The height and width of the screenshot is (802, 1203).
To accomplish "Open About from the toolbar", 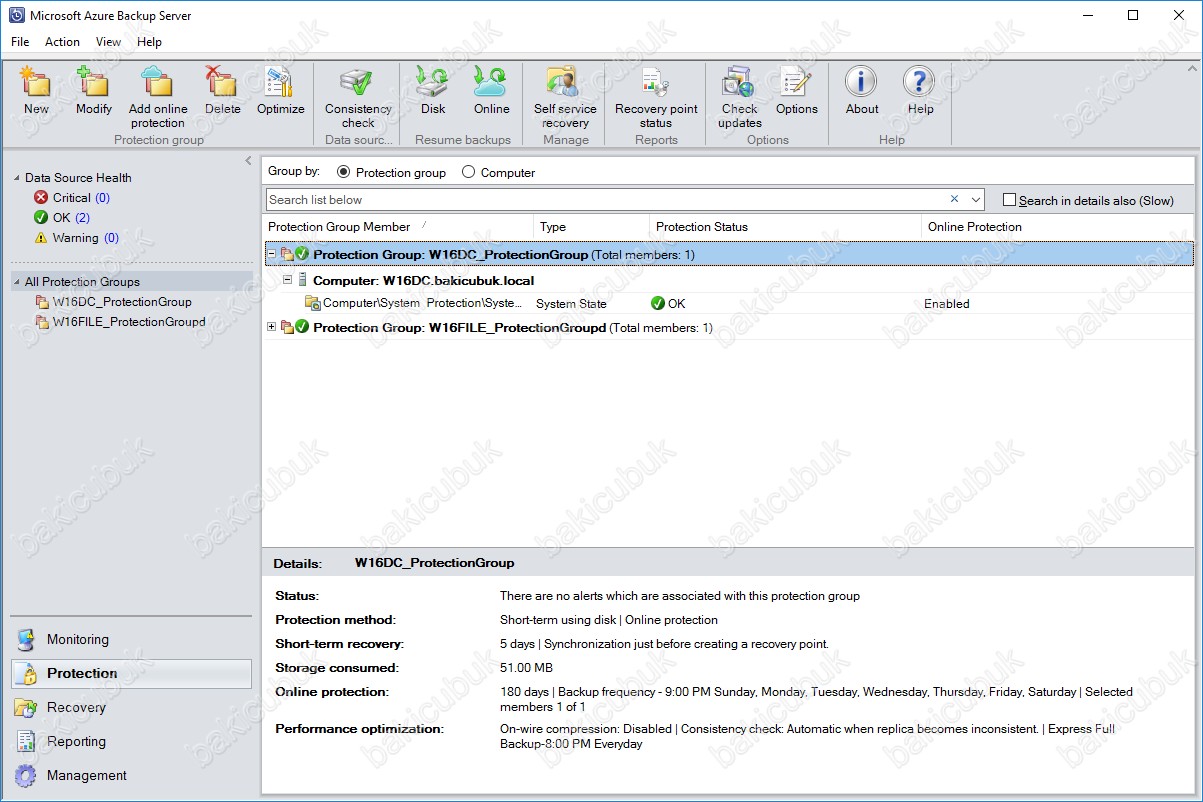I will (x=861, y=82).
